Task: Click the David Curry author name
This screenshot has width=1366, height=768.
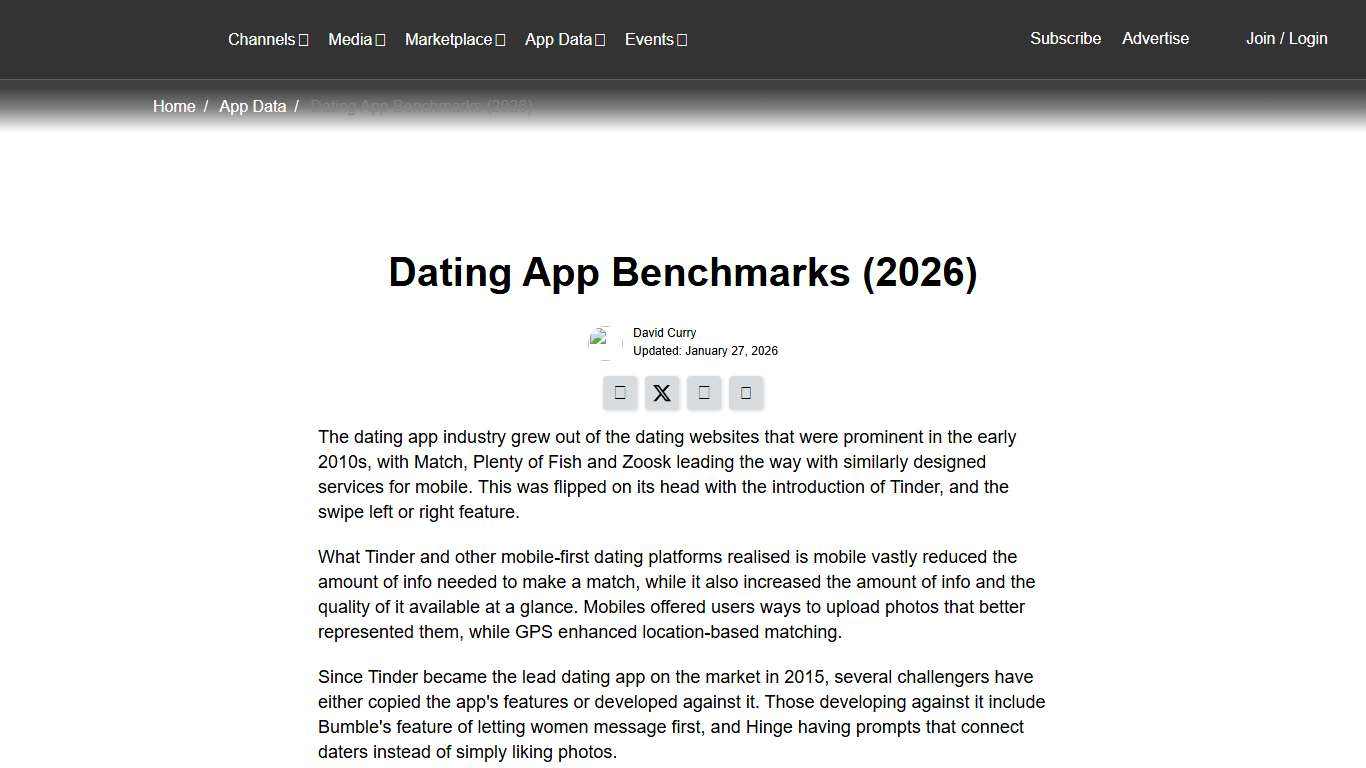Action: point(664,332)
